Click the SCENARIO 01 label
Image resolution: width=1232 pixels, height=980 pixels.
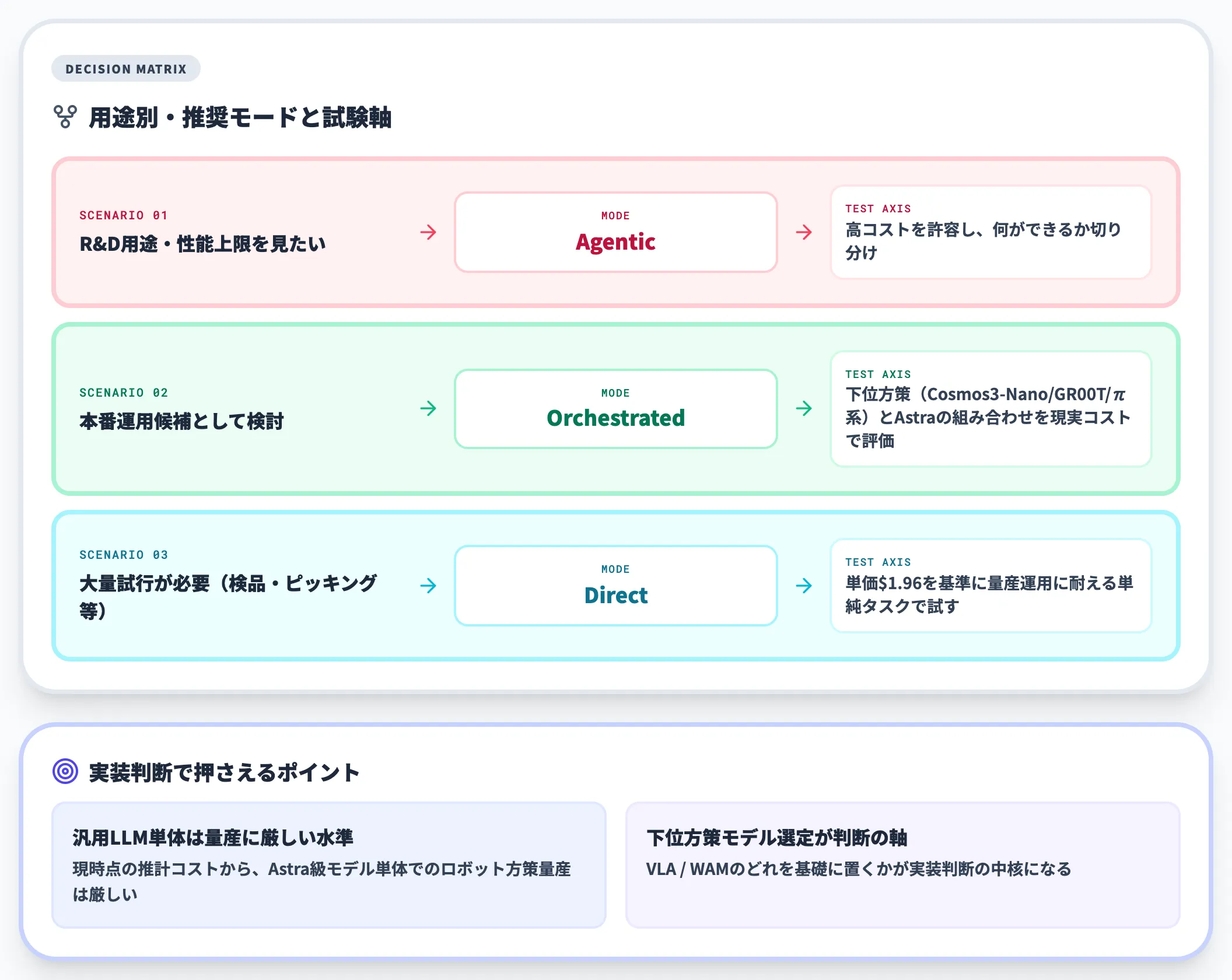pyautogui.click(x=124, y=215)
